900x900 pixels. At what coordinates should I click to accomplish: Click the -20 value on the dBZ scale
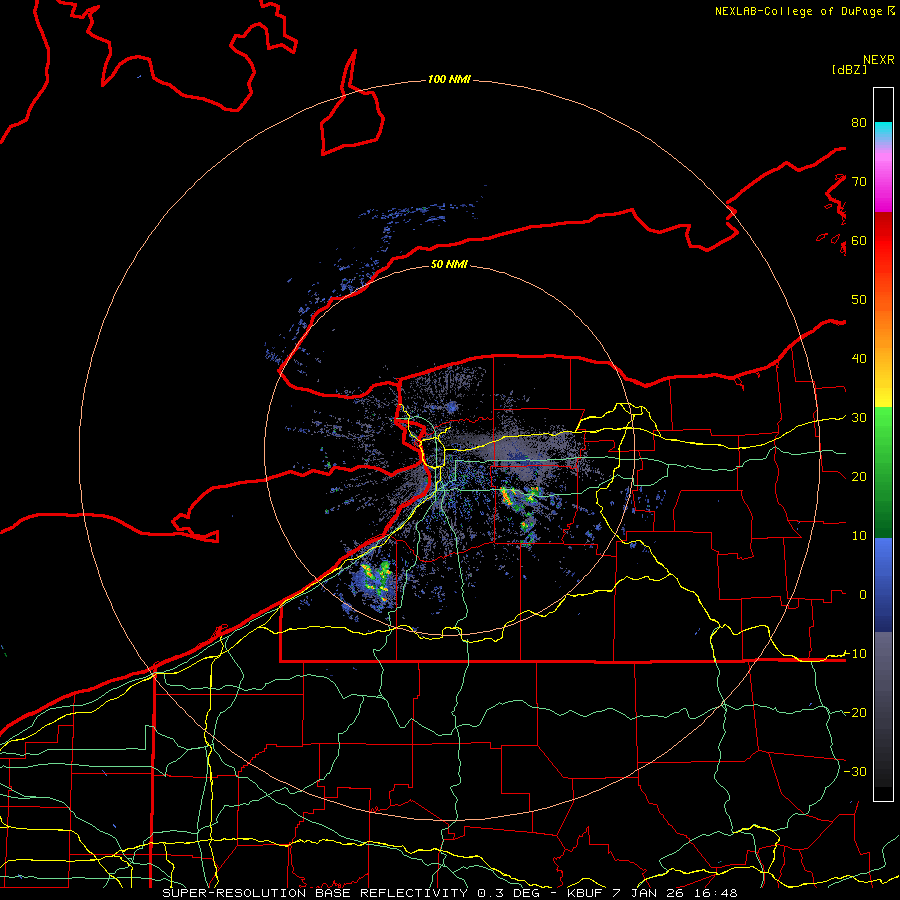855,713
